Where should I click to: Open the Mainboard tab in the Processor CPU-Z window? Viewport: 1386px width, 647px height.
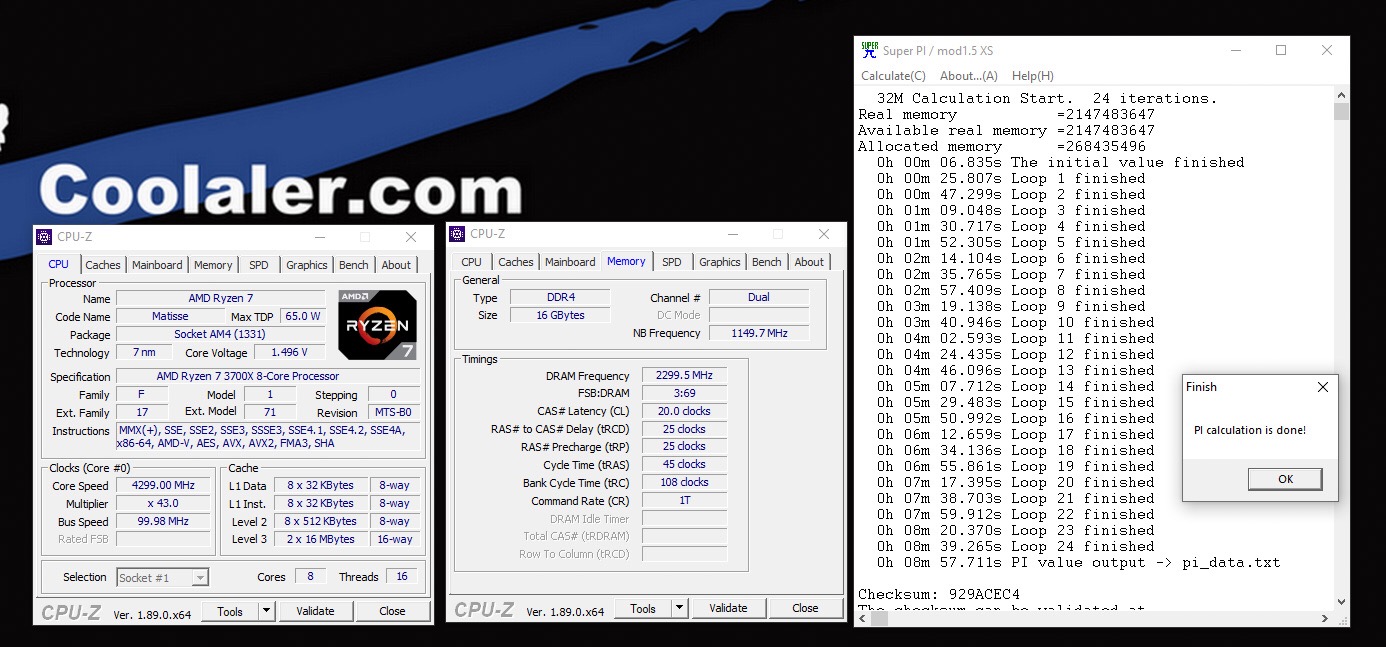click(x=158, y=265)
